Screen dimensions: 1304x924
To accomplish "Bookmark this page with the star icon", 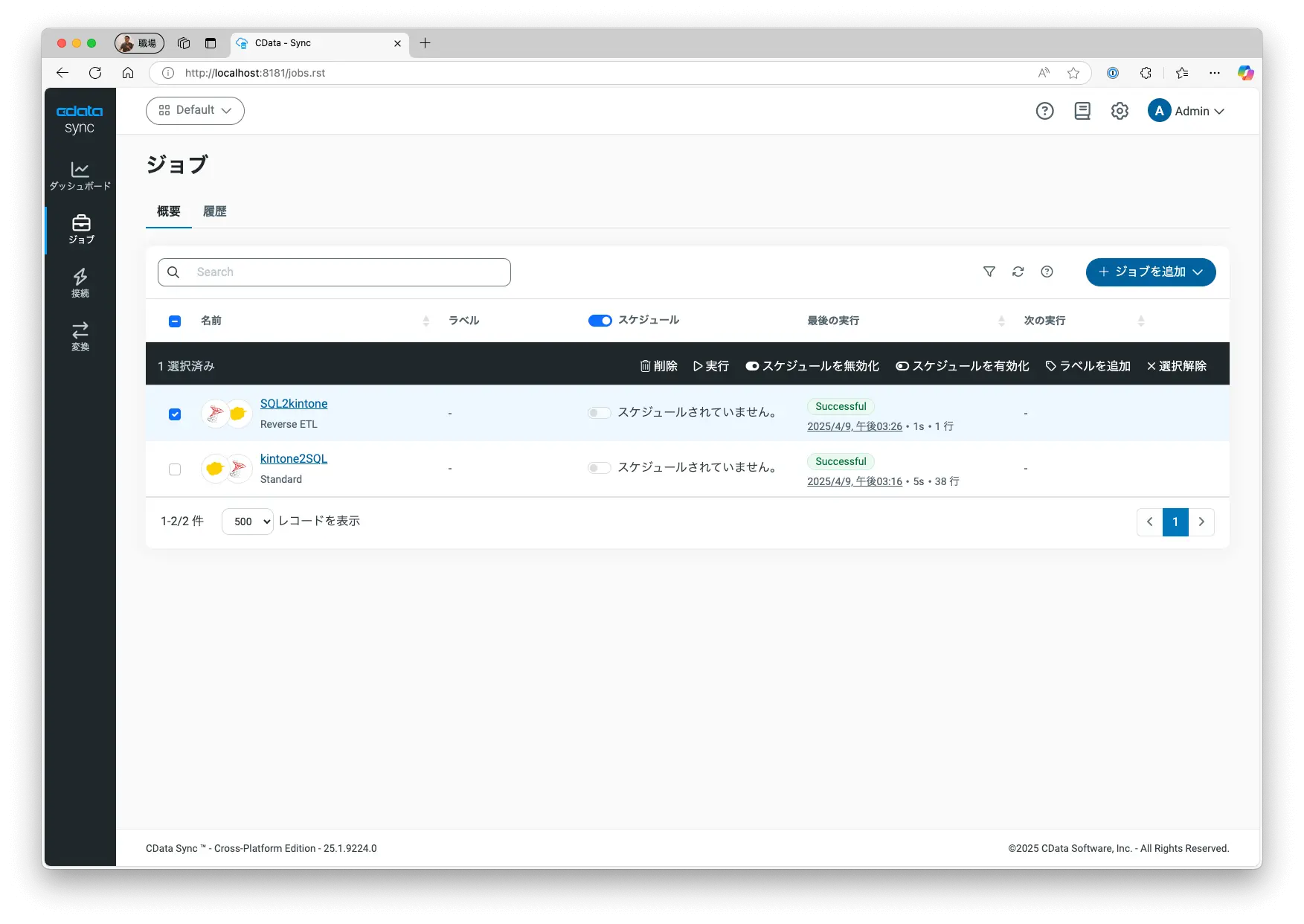I will coord(1073,73).
